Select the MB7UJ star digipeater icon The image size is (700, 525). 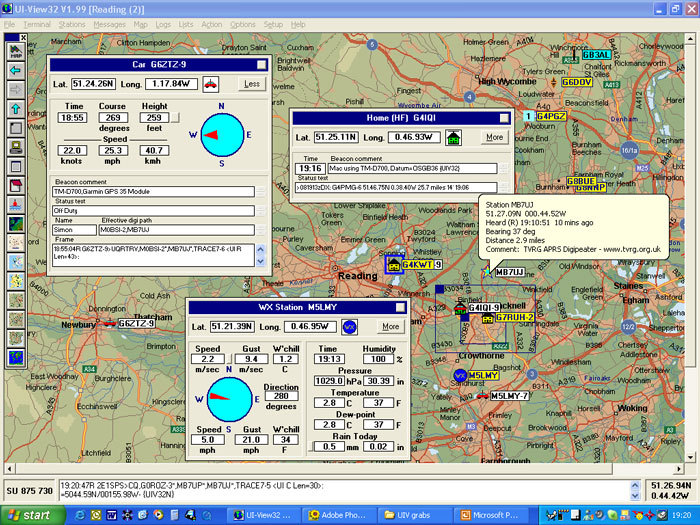pos(487,271)
